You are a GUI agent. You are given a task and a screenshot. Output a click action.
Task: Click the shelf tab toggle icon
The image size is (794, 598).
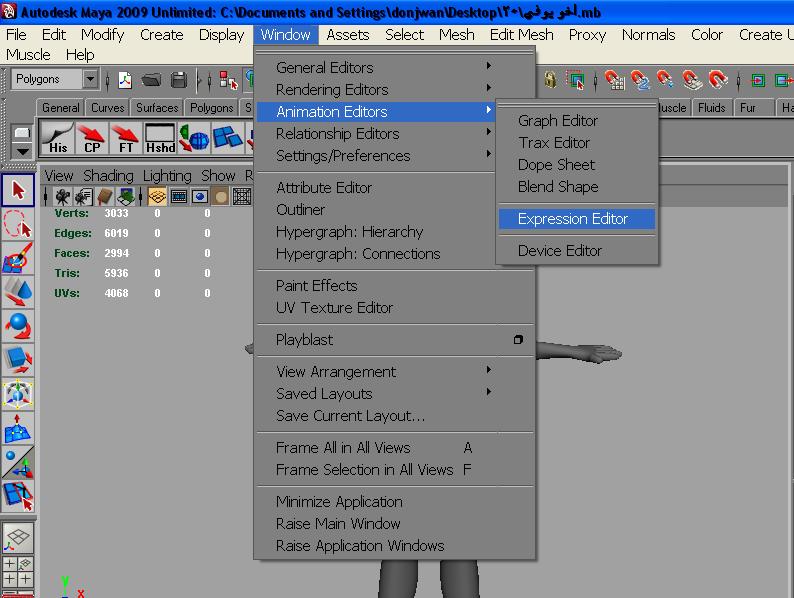tap(23, 133)
